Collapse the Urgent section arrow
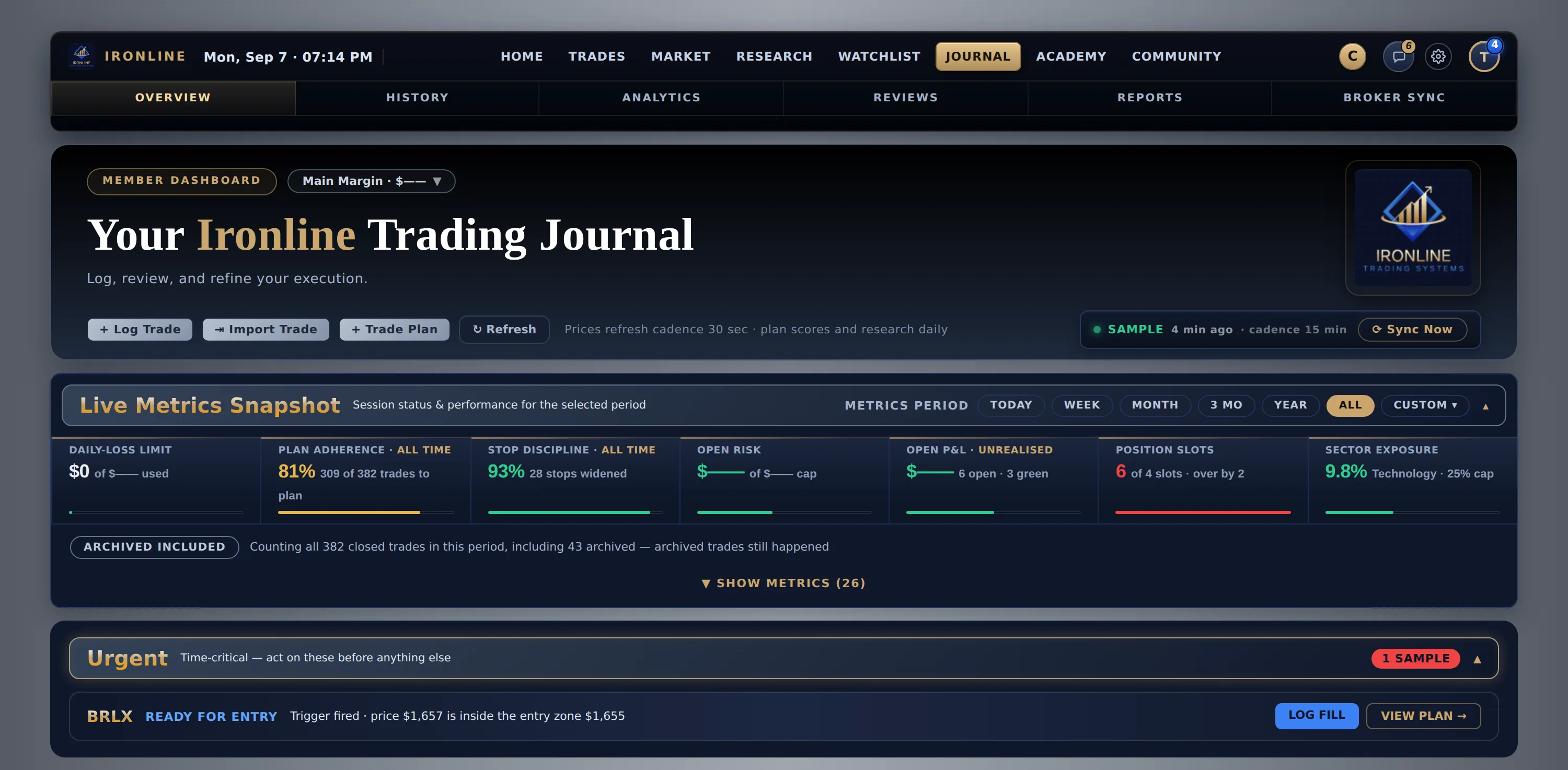This screenshot has width=1568, height=770. coord(1477,659)
